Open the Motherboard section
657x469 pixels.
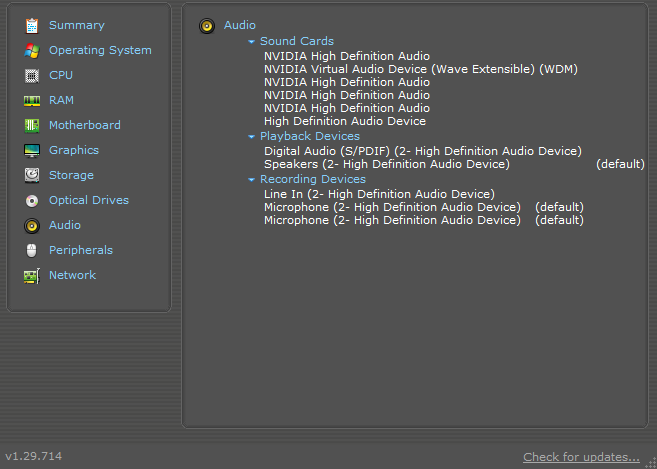[x=85, y=125]
